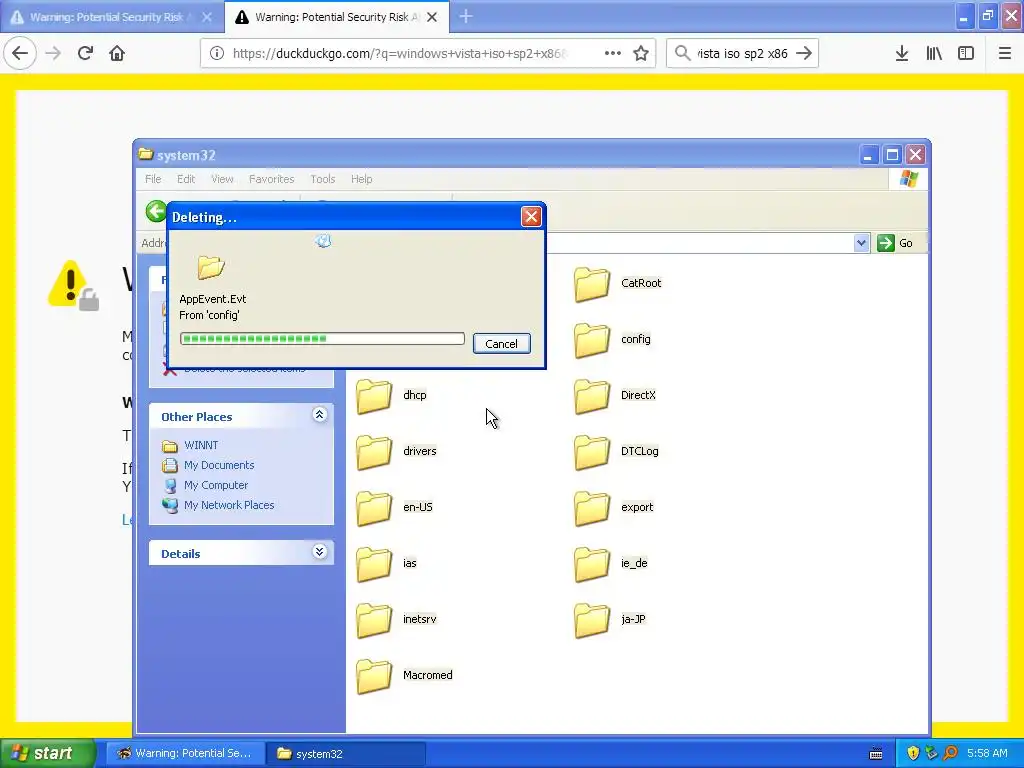Click the taskbar clock 5:58 AM

click(x=987, y=754)
